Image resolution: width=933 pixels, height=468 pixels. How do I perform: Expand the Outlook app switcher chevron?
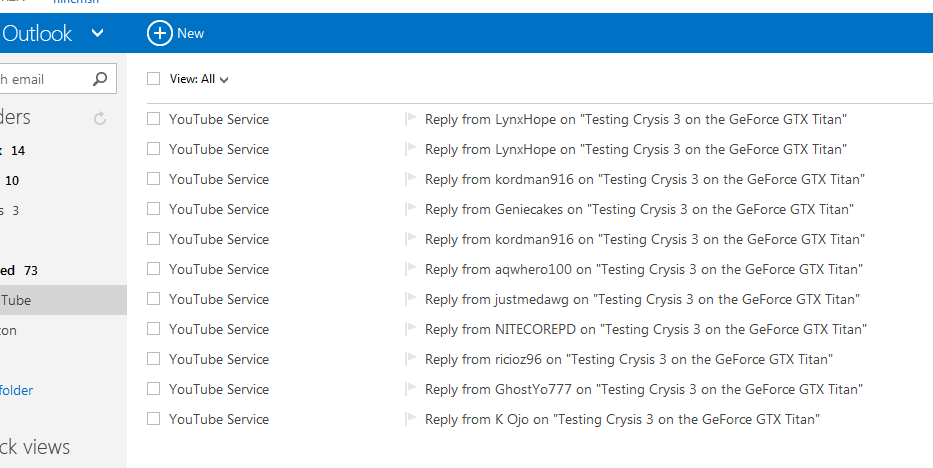point(98,33)
